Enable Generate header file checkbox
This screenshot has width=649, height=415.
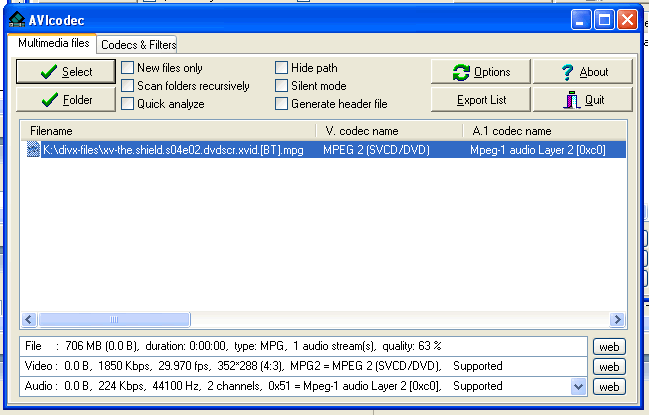(281, 103)
